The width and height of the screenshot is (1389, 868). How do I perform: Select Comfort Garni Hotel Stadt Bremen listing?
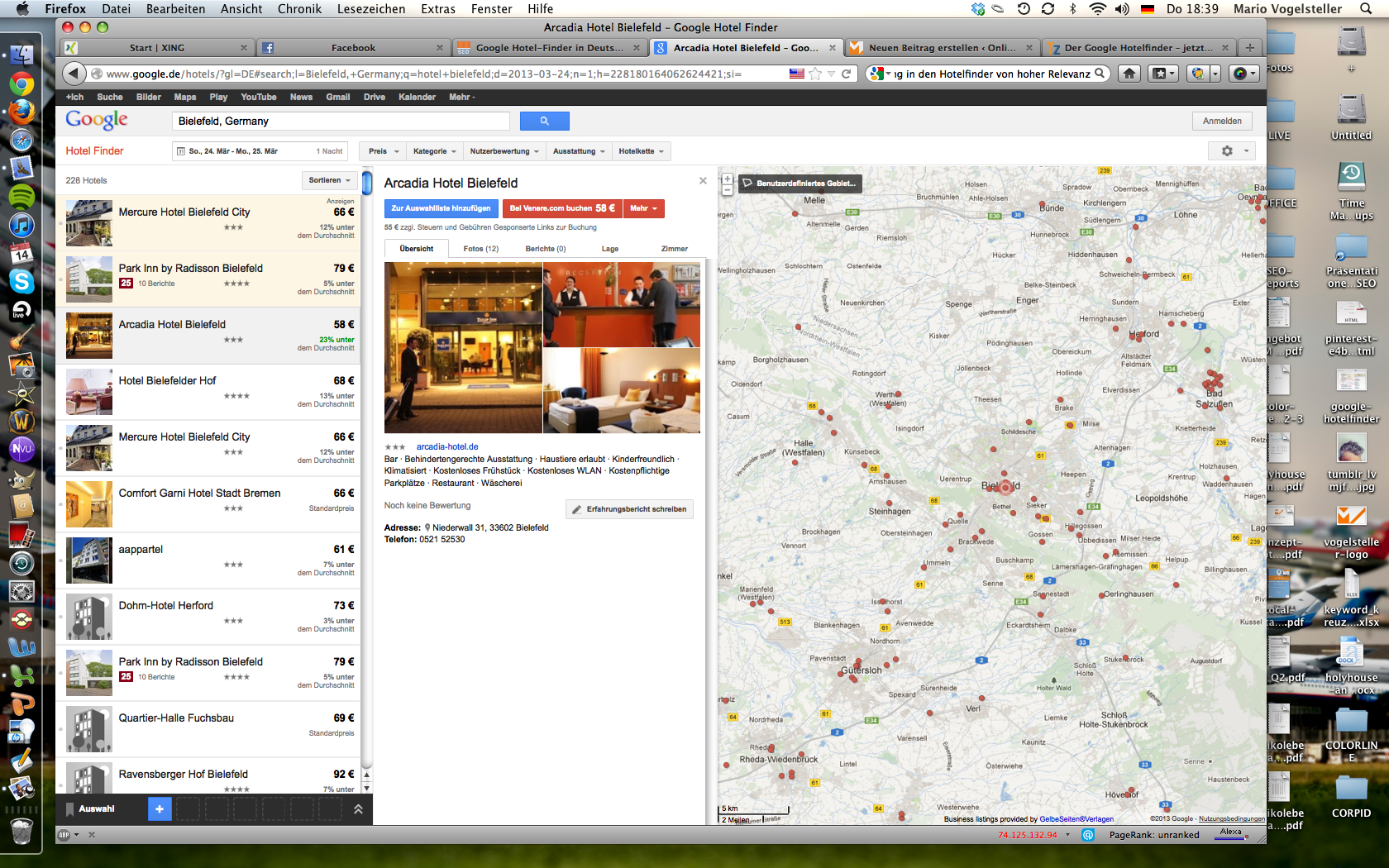[209, 504]
